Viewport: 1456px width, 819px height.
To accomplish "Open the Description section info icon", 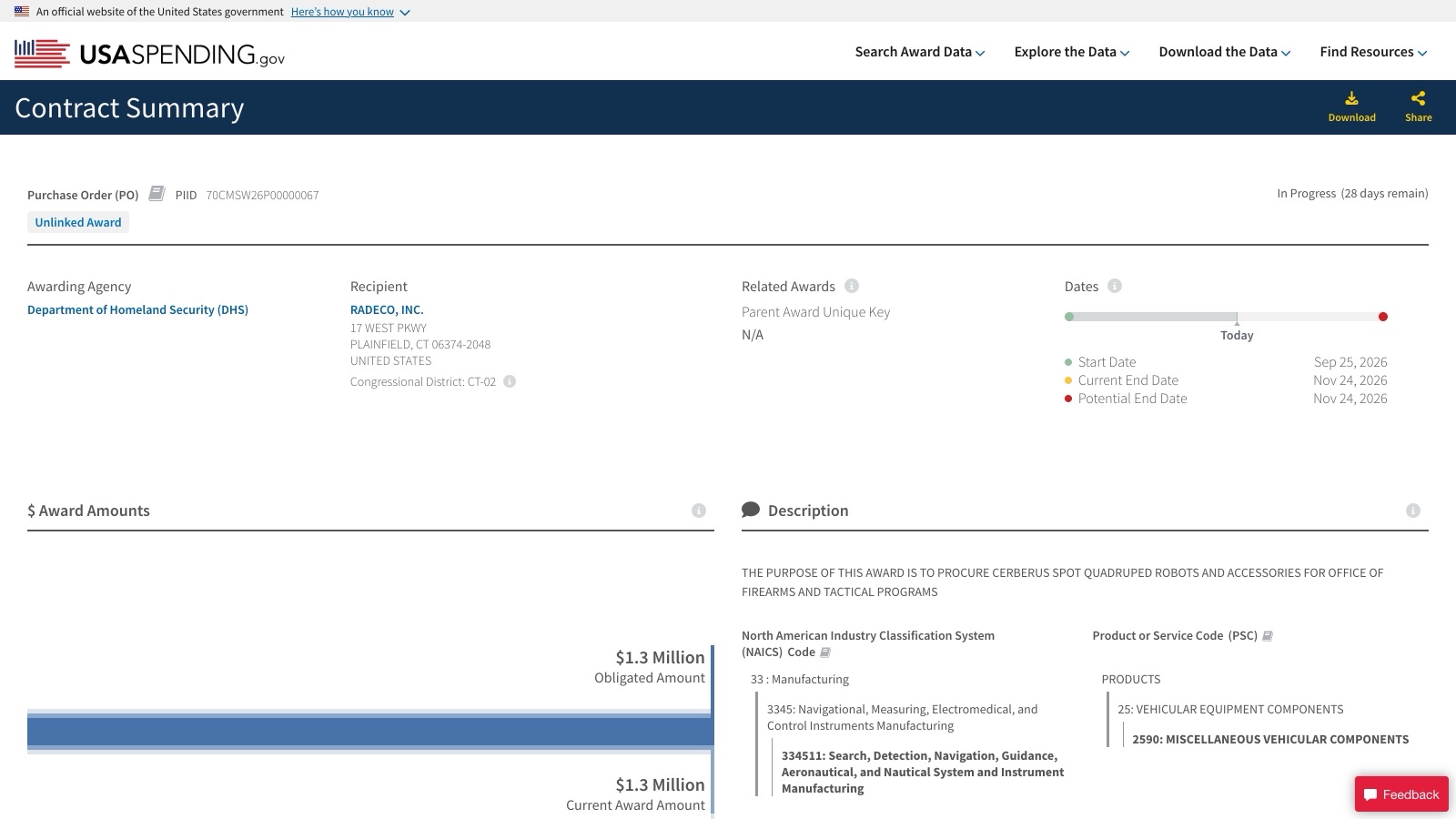I will 1413,511.
